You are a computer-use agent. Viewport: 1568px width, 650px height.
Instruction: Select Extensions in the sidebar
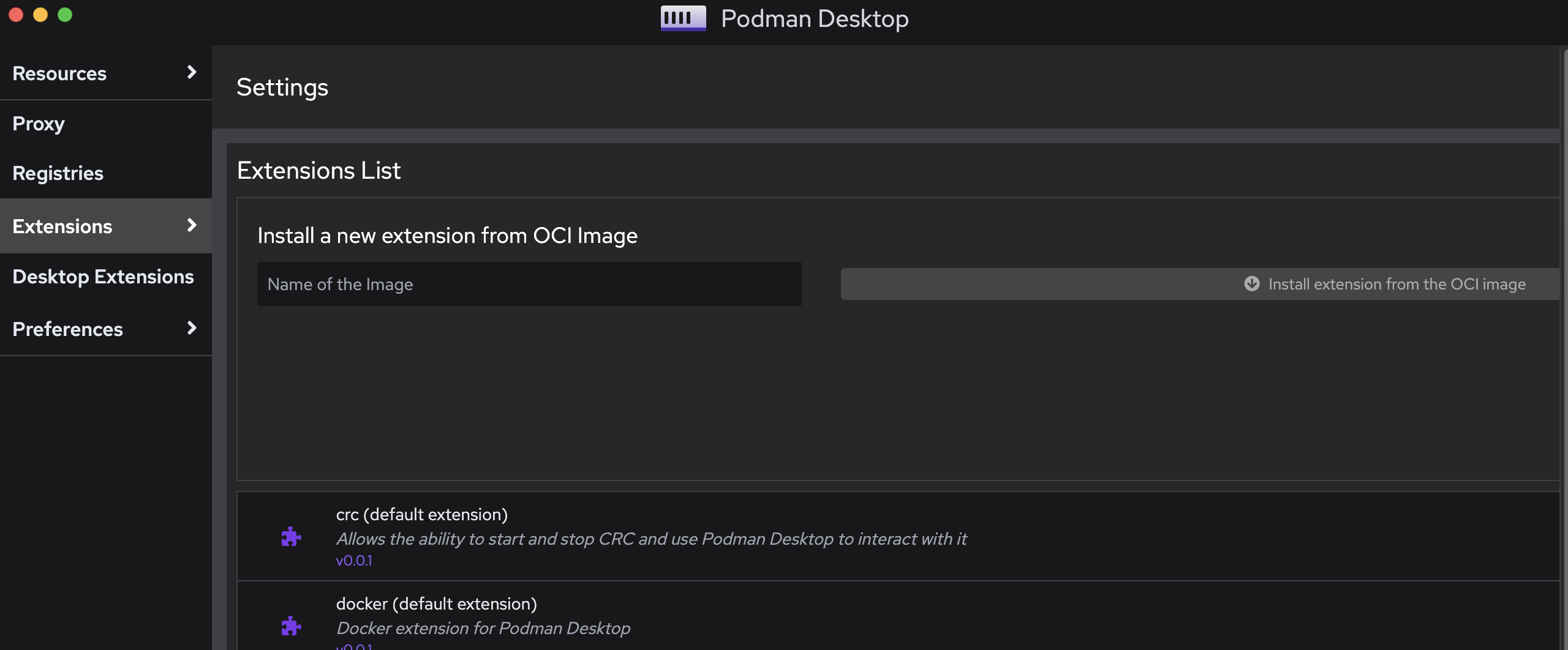(x=62, y=225)
